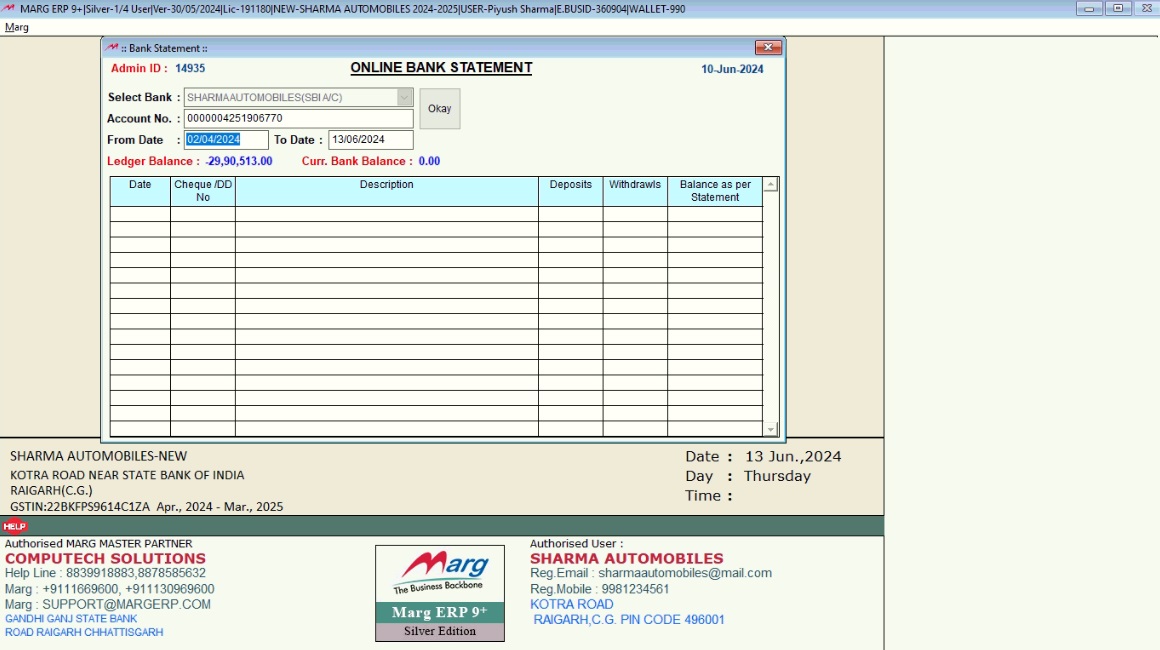Viewport: 1160px width, 650px height.
Task: Click the From Date field
Action: tap(226, 140)
